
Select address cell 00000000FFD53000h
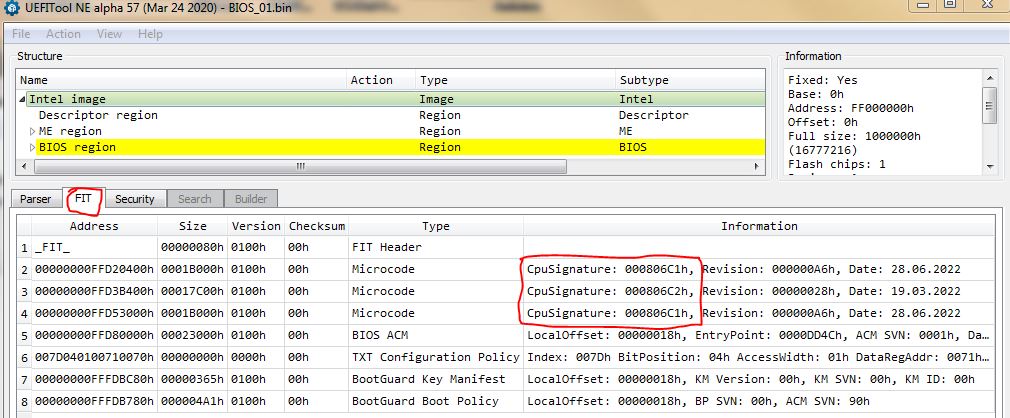pos(94,313)
